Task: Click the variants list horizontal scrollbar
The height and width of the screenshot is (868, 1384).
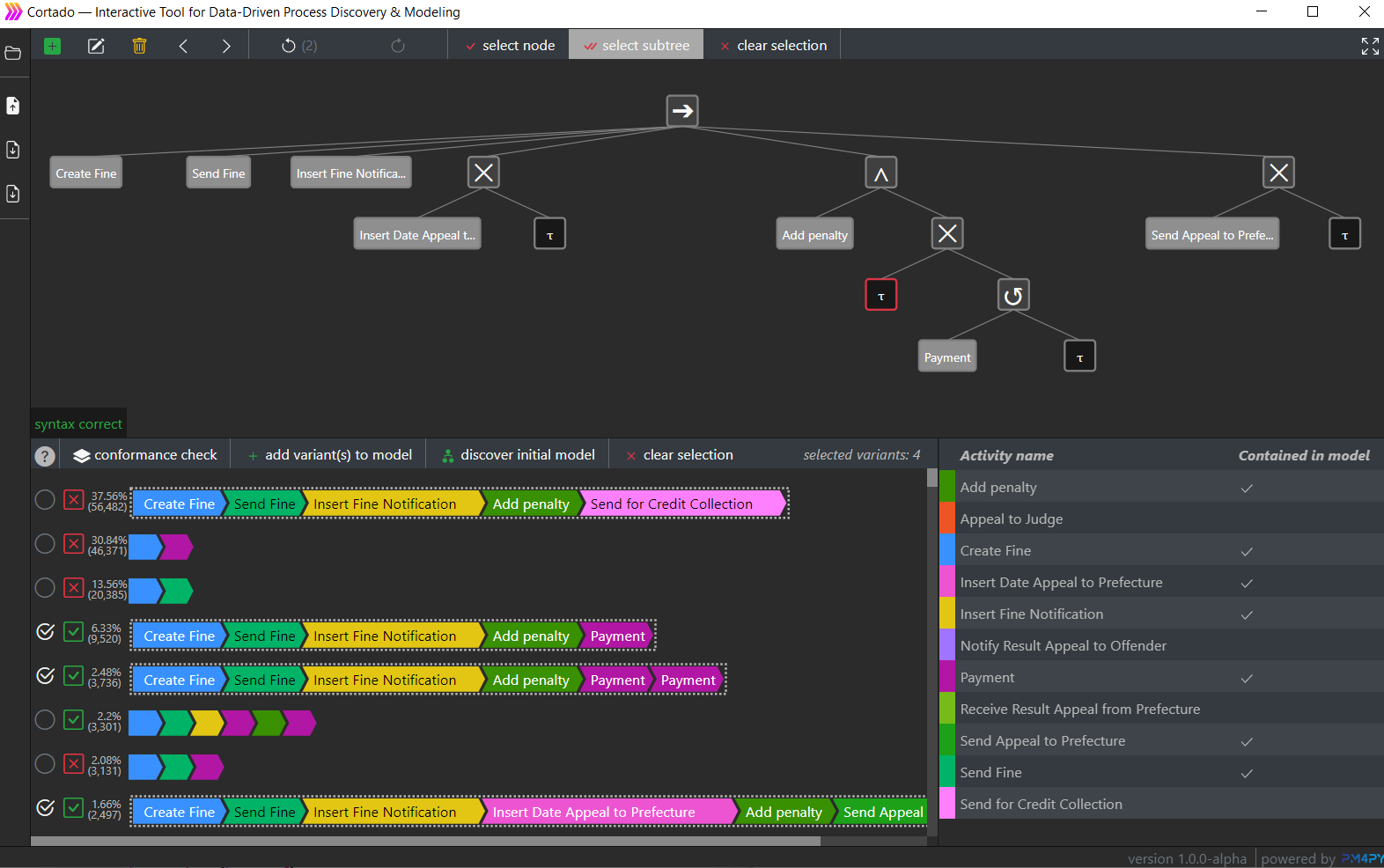Action: (426, 841)
